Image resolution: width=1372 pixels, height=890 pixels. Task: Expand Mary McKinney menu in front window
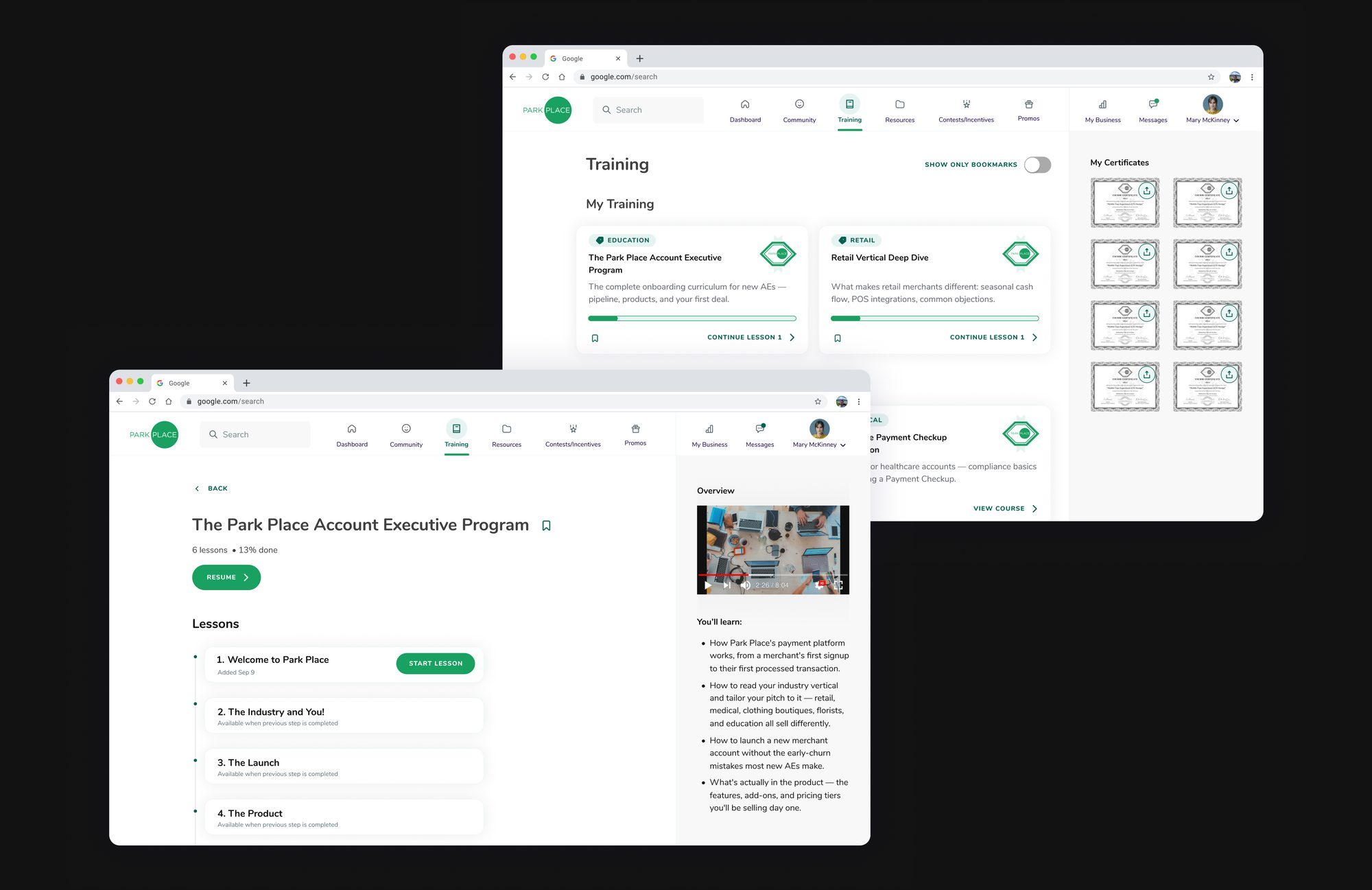point(819,435)
